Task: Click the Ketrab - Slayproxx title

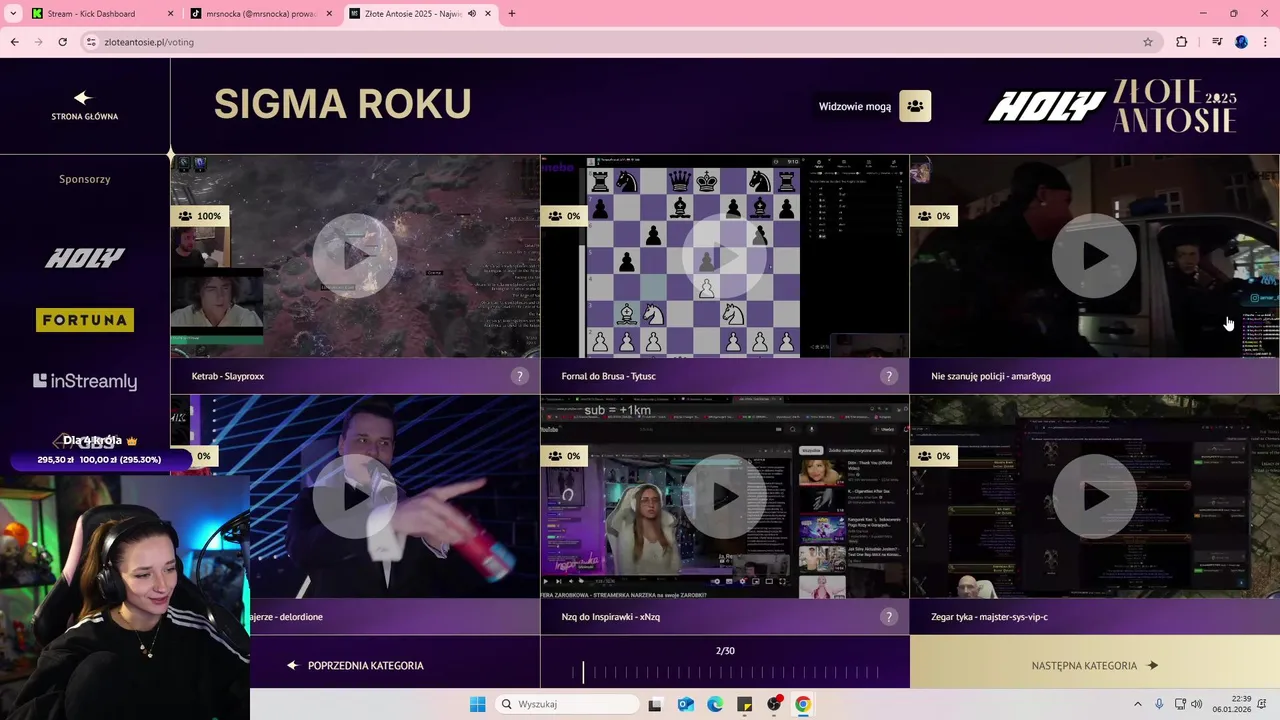Action: click(x=228, y=377)
